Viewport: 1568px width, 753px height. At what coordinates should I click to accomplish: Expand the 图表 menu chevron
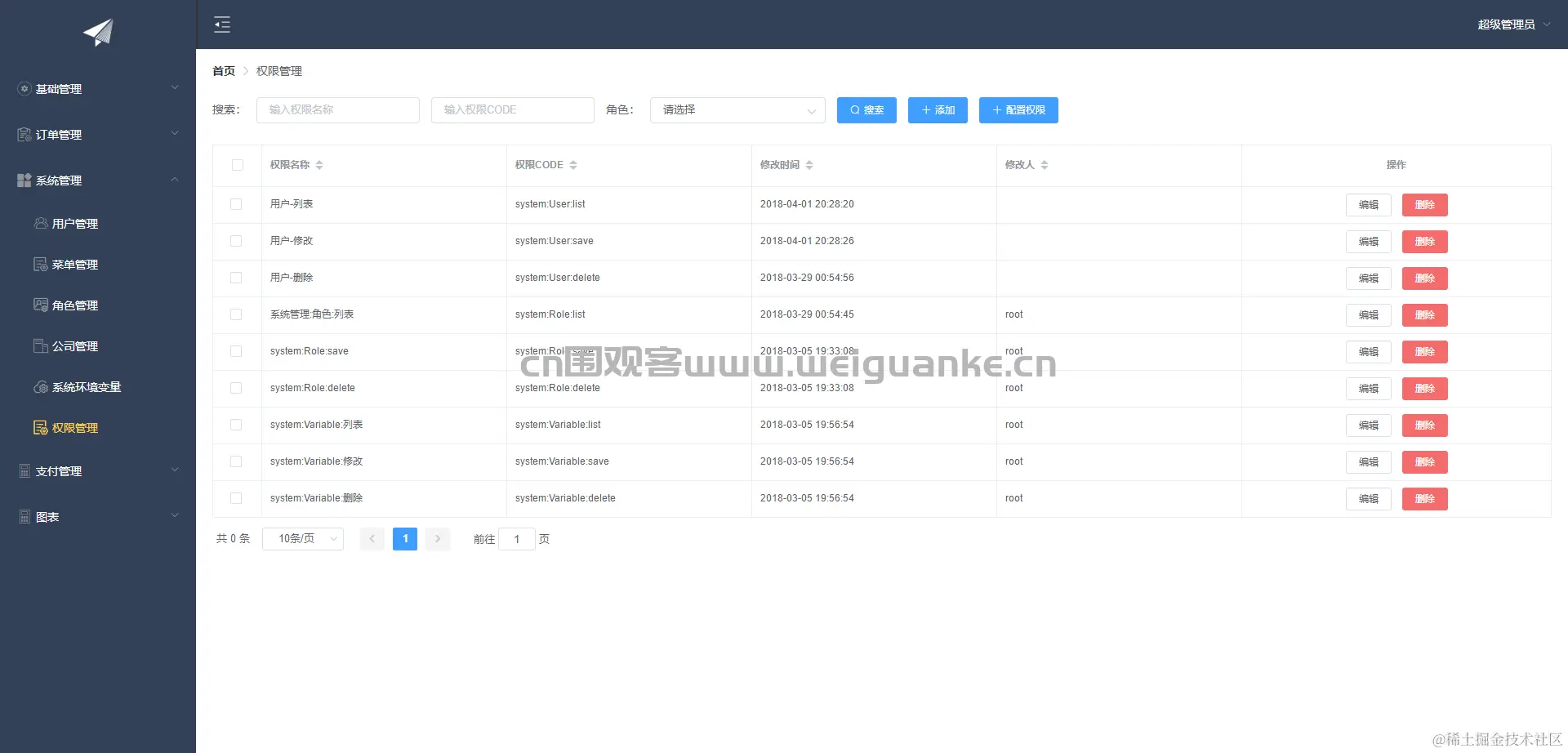175,515
